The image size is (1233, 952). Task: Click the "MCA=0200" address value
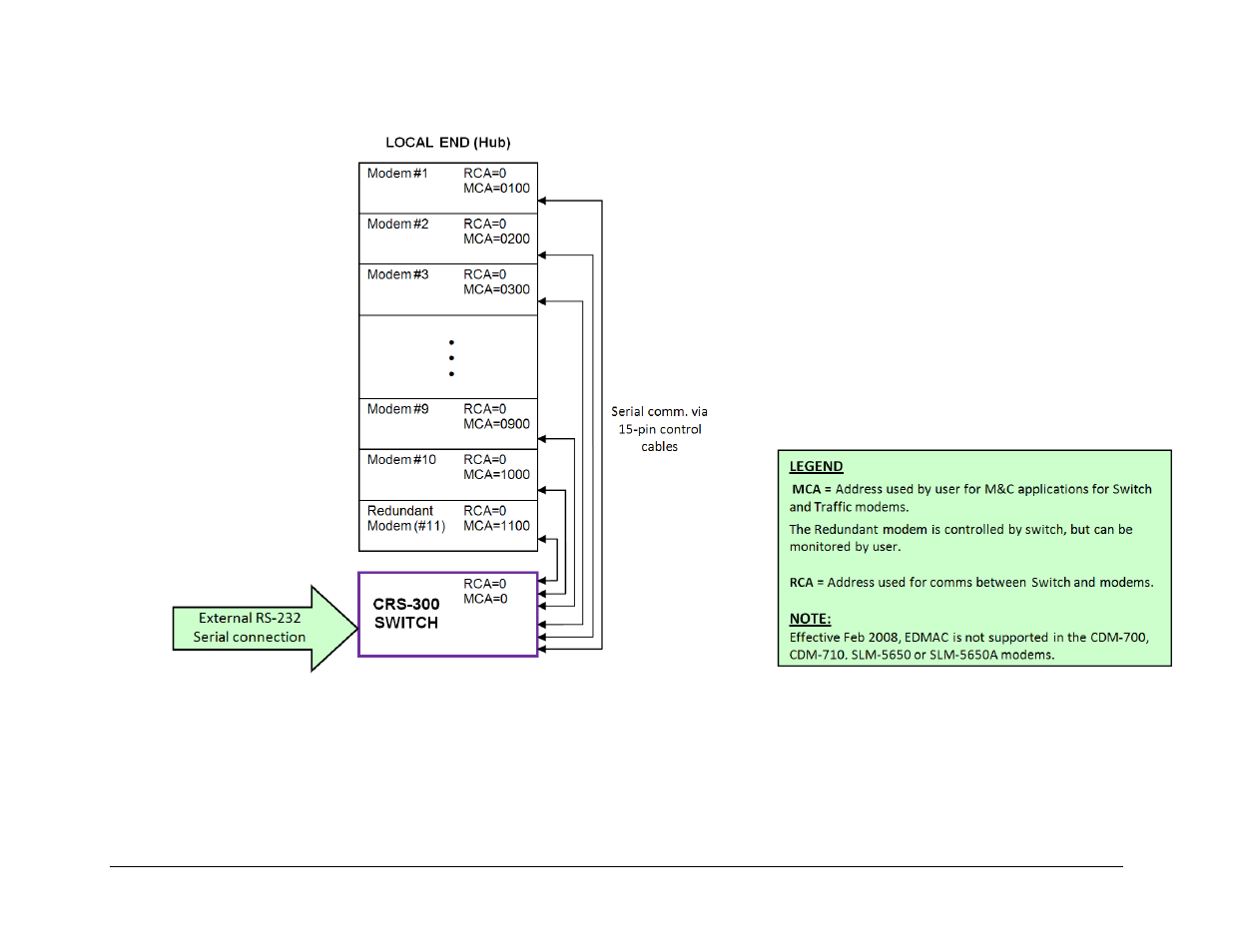496,239
